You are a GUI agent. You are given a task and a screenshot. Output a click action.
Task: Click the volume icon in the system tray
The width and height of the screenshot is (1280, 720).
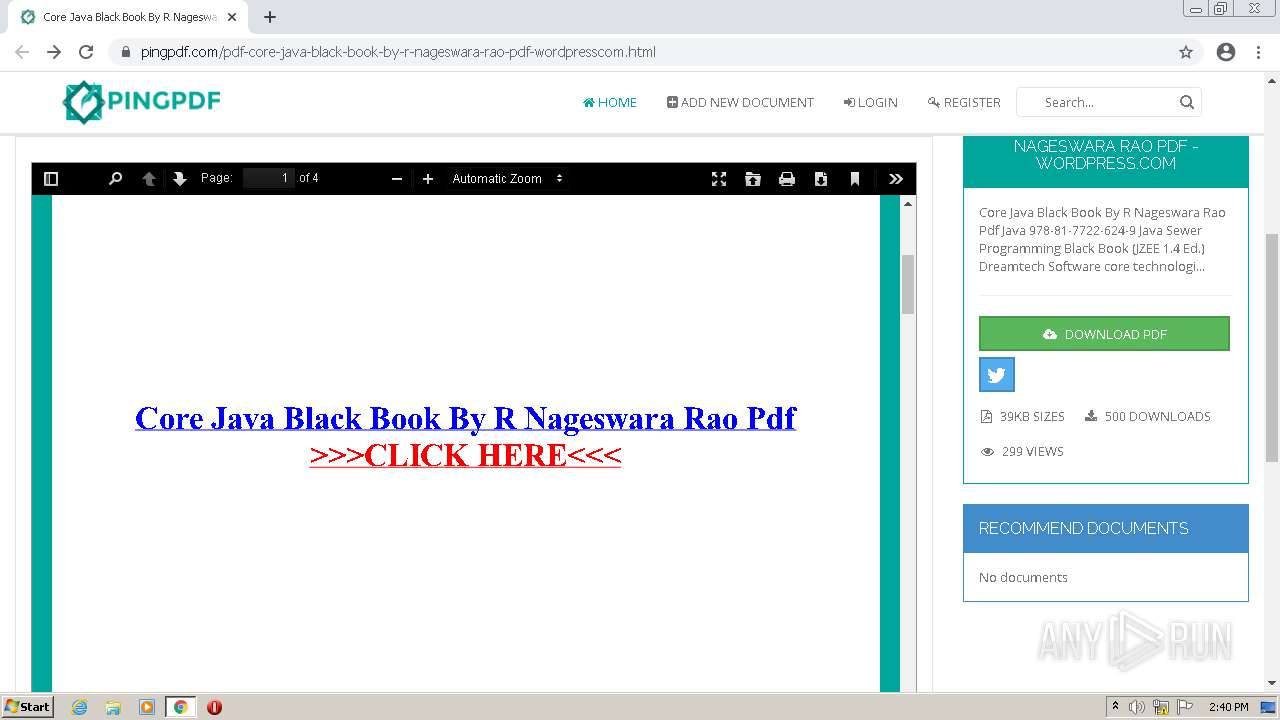tap(1137, 707)
